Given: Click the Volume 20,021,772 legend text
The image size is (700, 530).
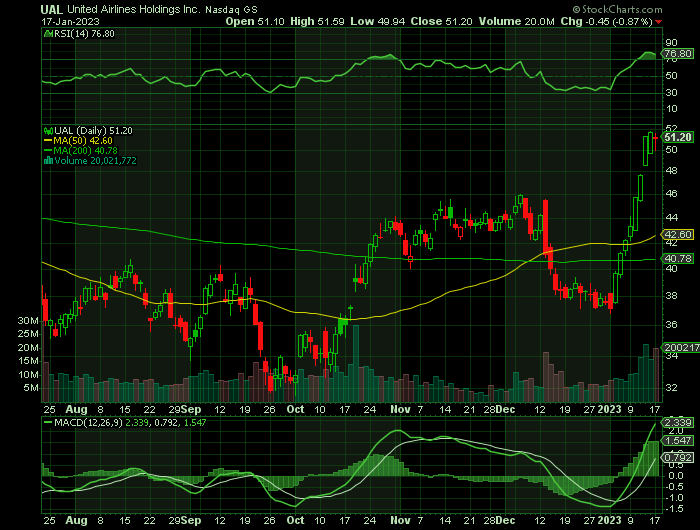Looking at the screenshot, I should (x=95, y=161).
